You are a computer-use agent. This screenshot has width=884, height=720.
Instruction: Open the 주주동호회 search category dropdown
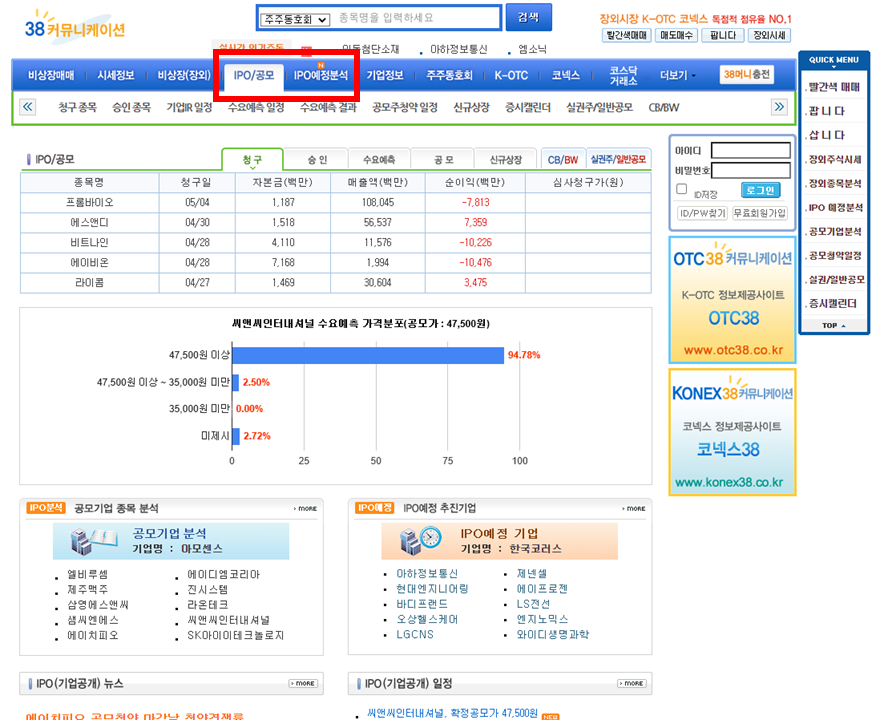(294, 19)
